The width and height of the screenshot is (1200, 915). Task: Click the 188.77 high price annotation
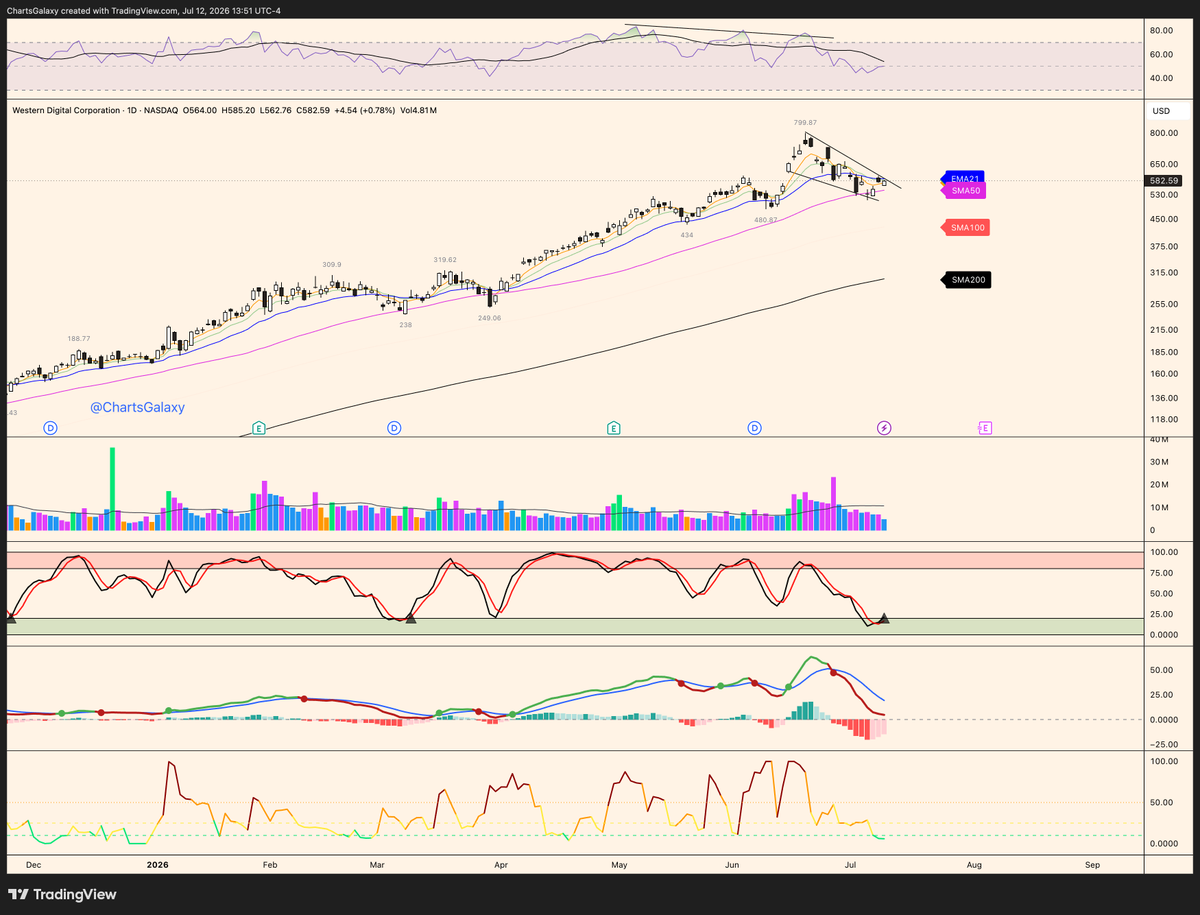(80, 339)
